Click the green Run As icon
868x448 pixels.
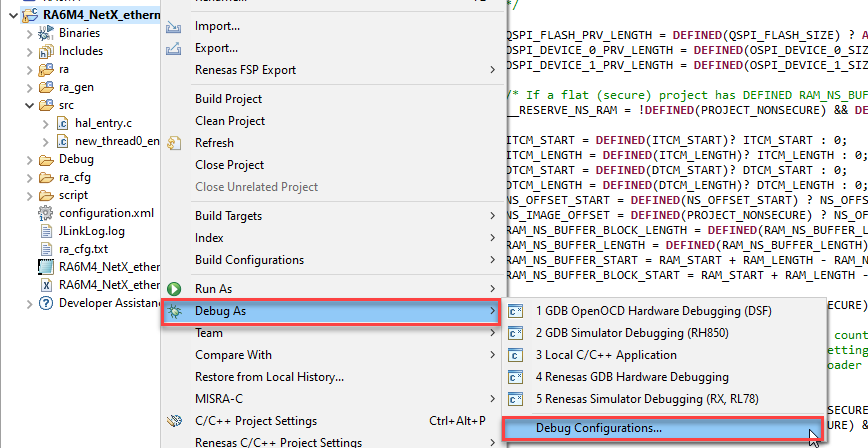[x=174, y=288]
